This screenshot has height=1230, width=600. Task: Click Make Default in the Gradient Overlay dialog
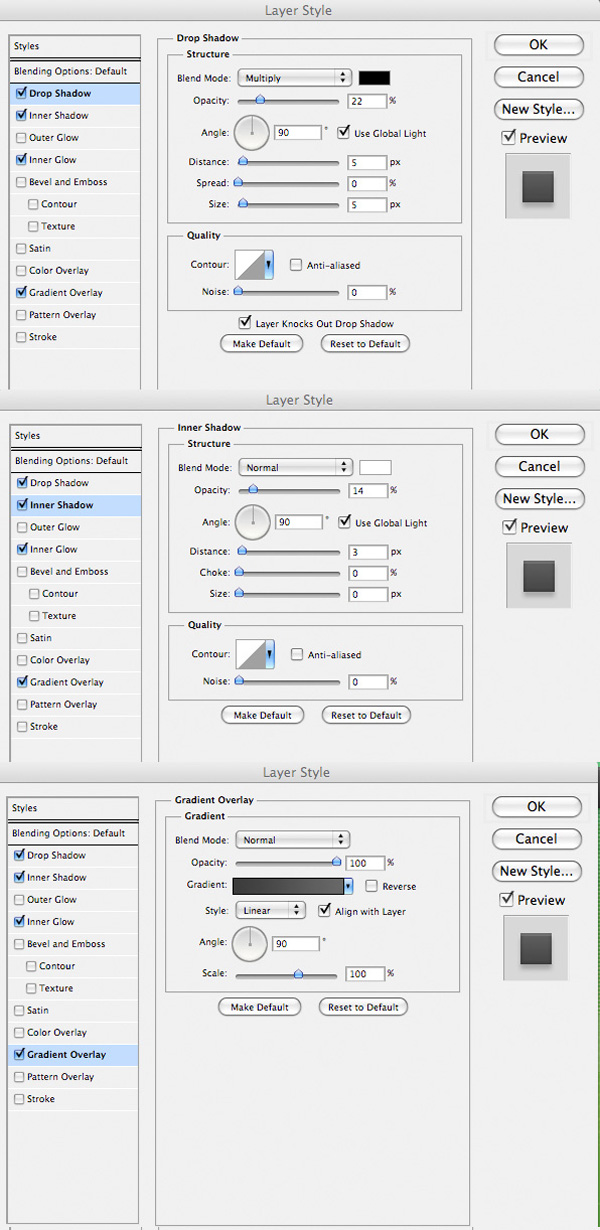coord(259,1007)
